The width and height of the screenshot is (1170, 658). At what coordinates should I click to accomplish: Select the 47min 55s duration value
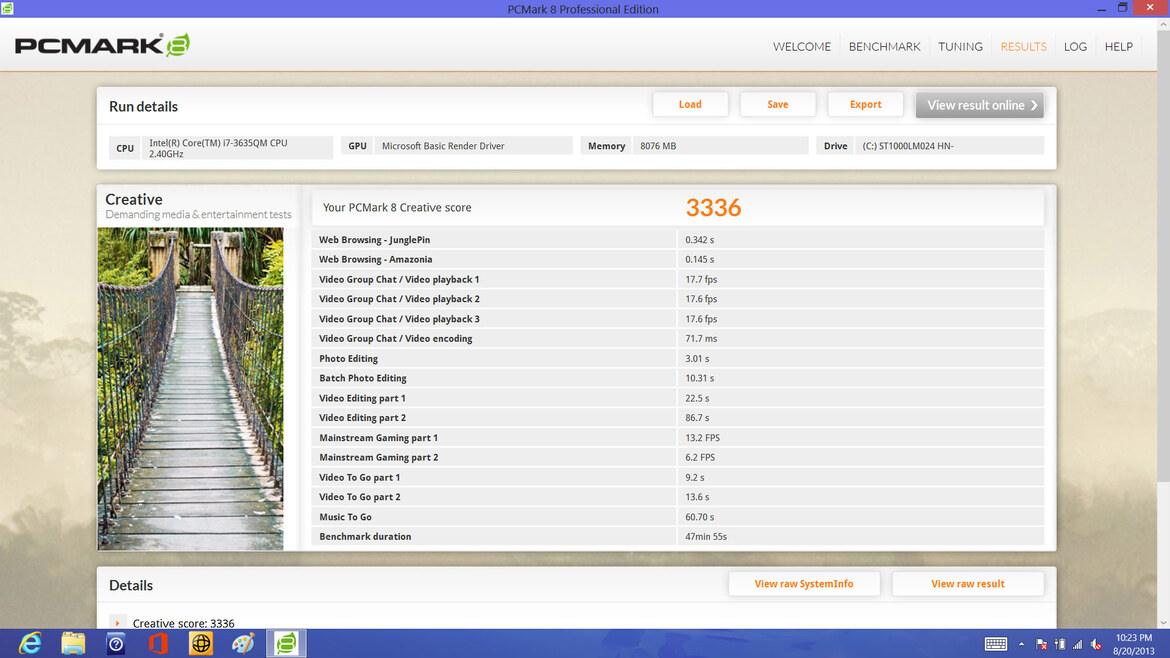point(706,536)
